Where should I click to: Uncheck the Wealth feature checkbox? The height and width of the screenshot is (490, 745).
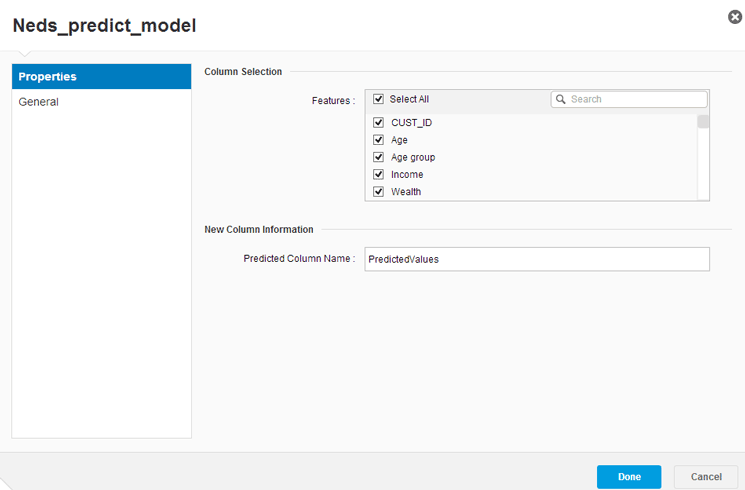click(x=378, y=191)
